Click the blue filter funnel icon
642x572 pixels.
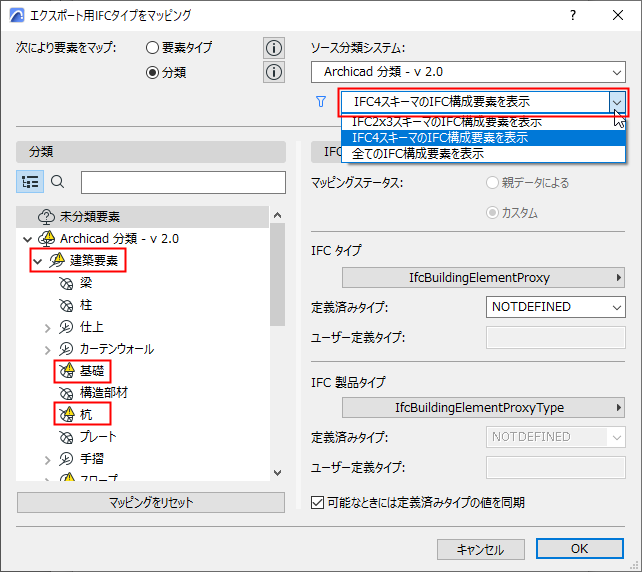click(x=321, y=102)
